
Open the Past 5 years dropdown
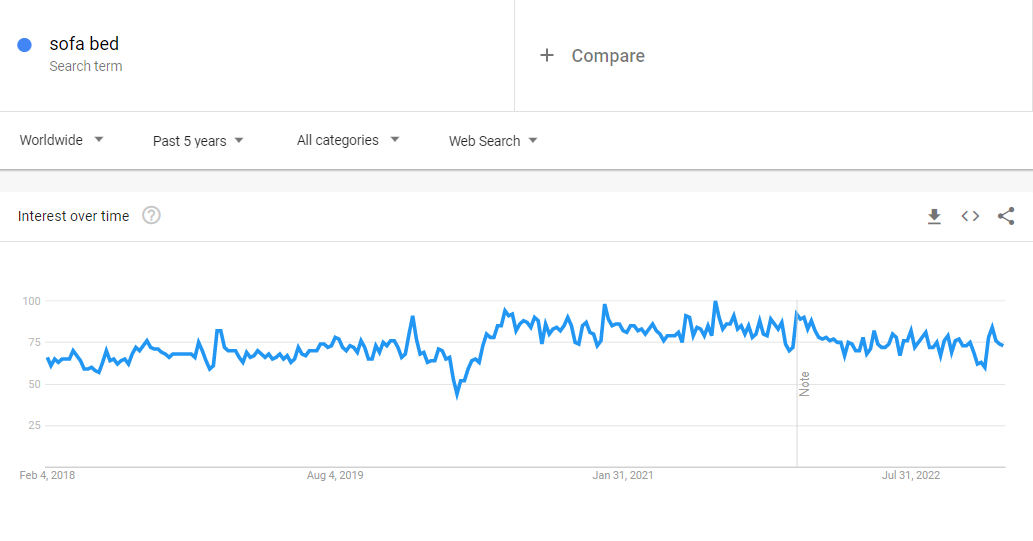click(198, 141)
